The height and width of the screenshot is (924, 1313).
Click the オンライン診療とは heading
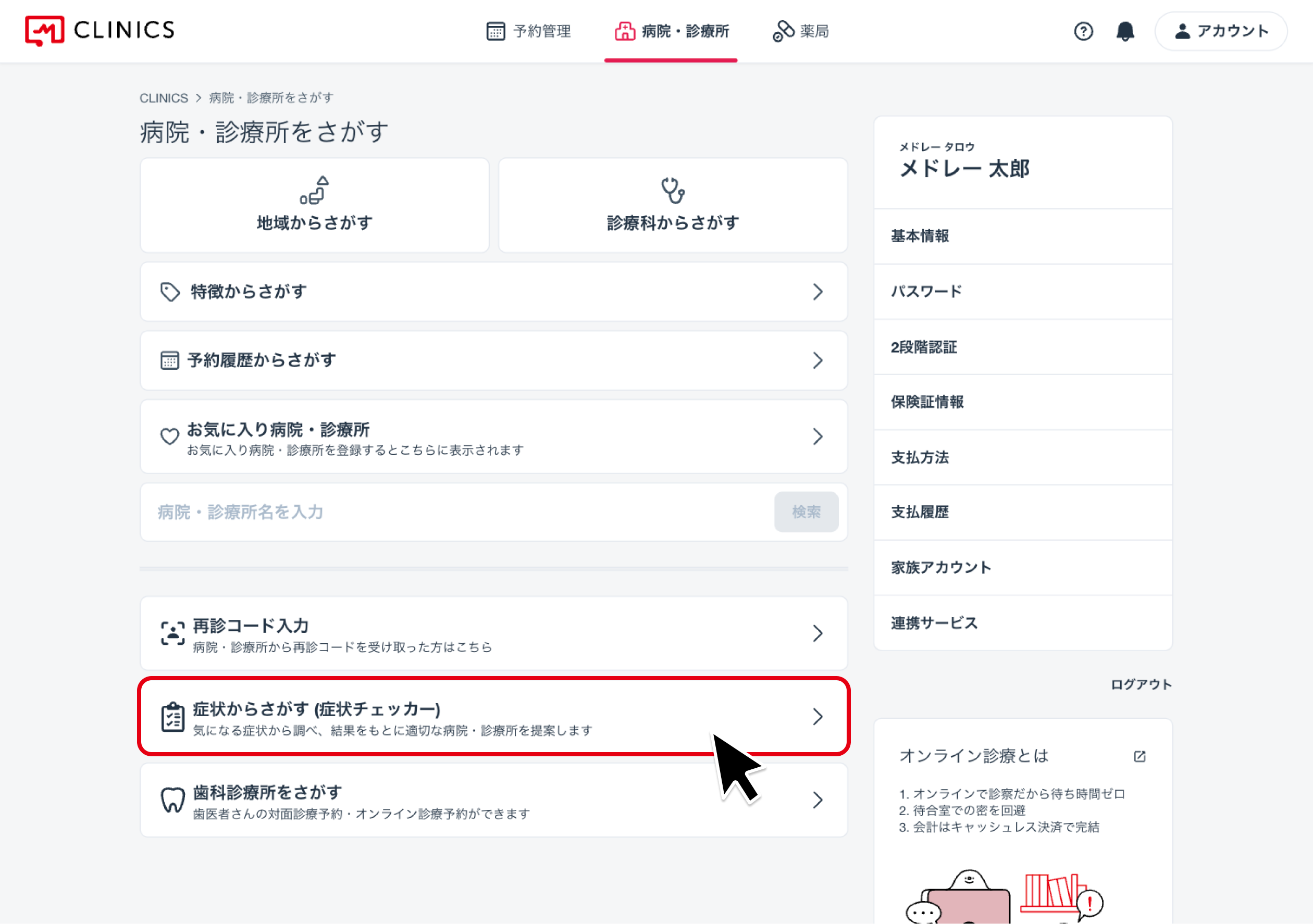(x=974, y=756)
